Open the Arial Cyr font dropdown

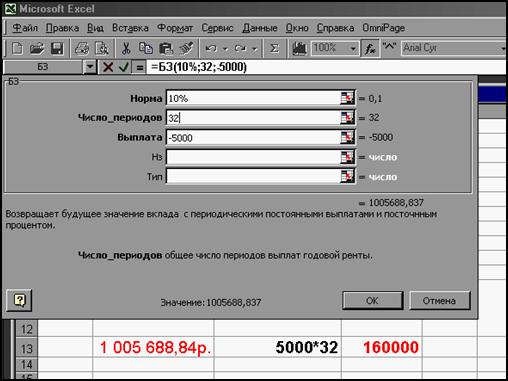click(503, 49)
